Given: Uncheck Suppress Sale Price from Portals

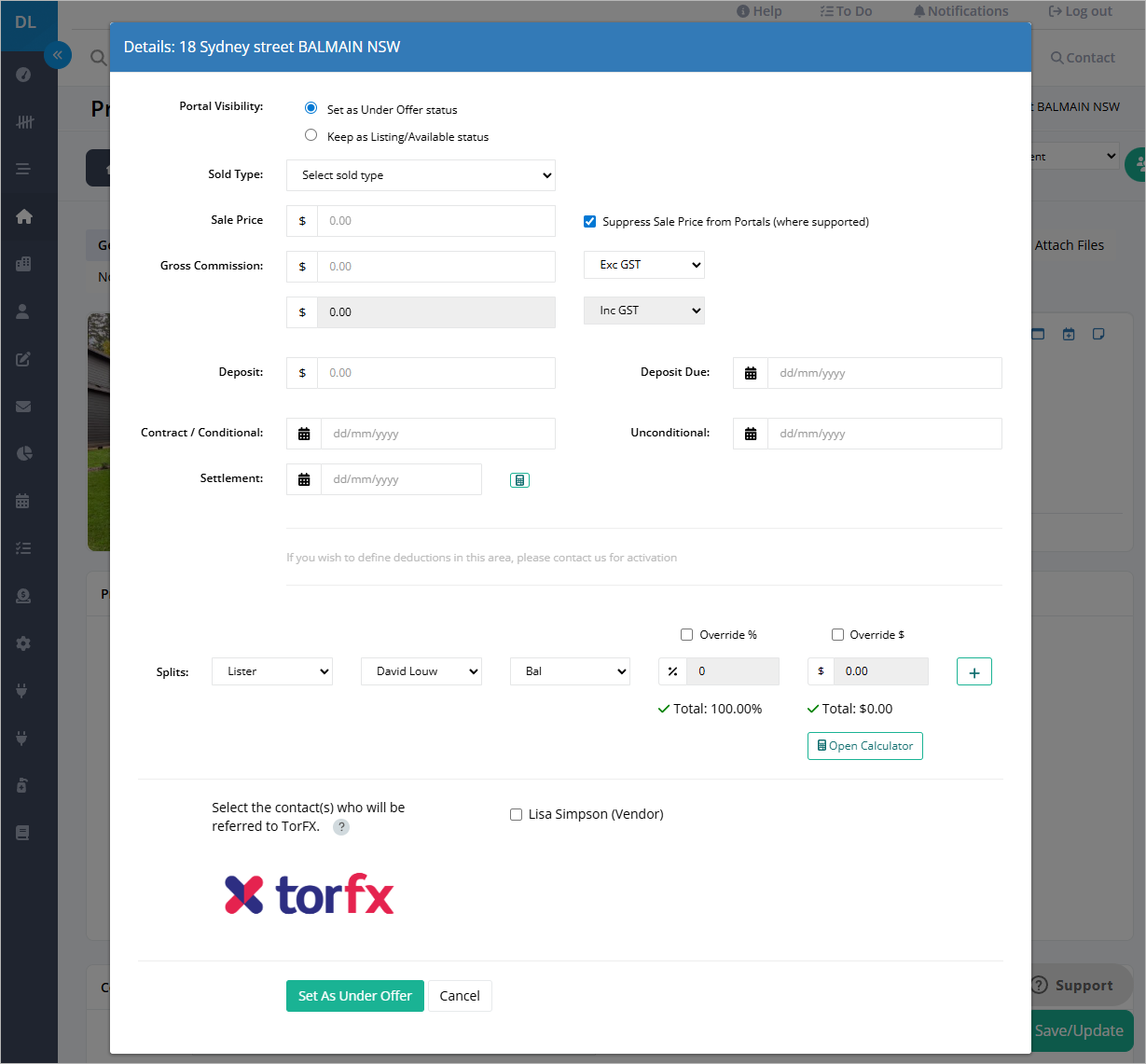Looking at the screenshot, I should click(589, 221).
